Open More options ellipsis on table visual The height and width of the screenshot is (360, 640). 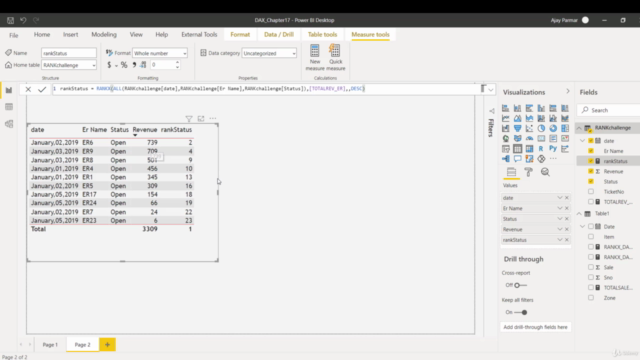click(213, 119)
